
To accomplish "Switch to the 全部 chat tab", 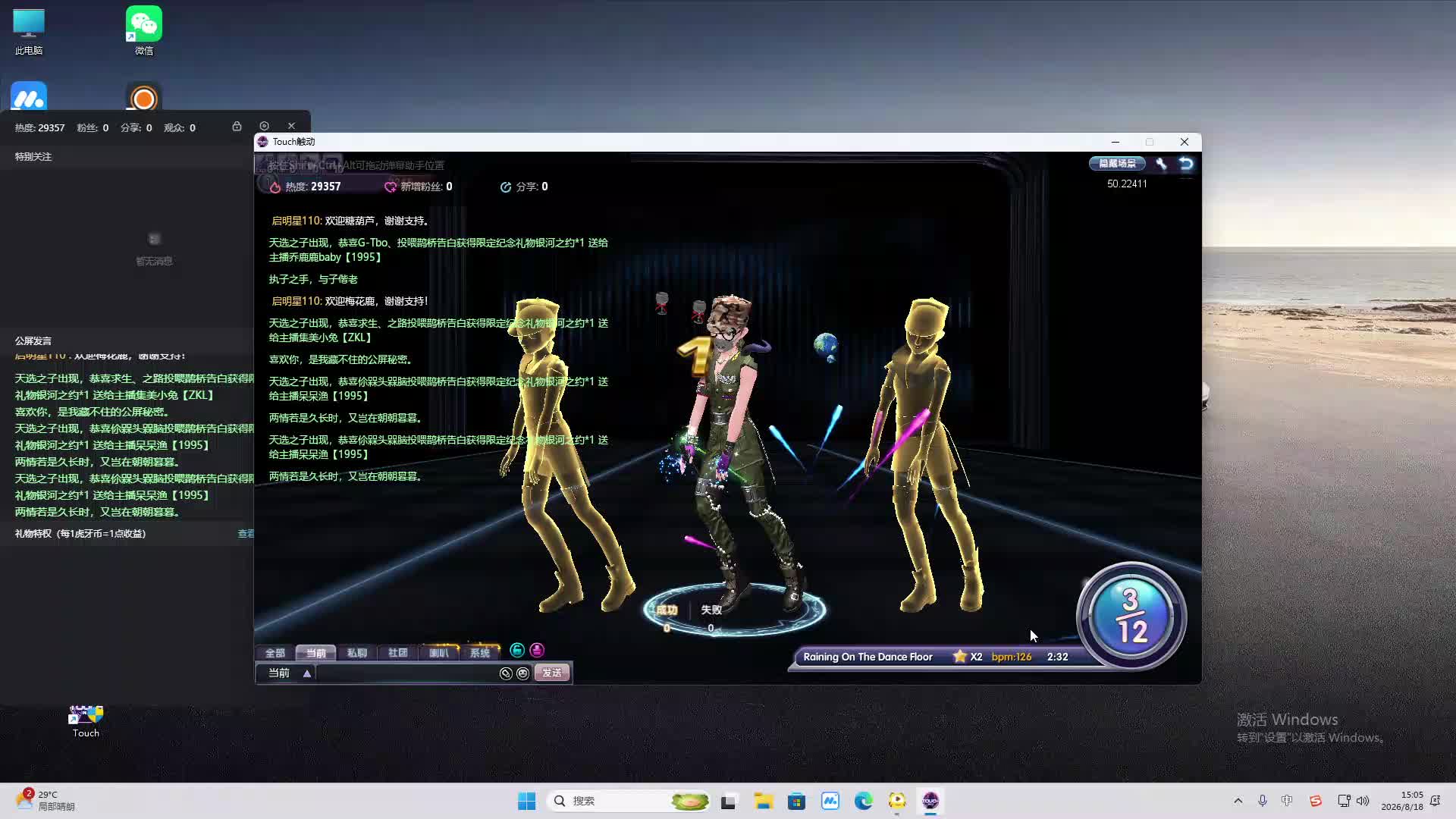I will [x=275, y=653].
